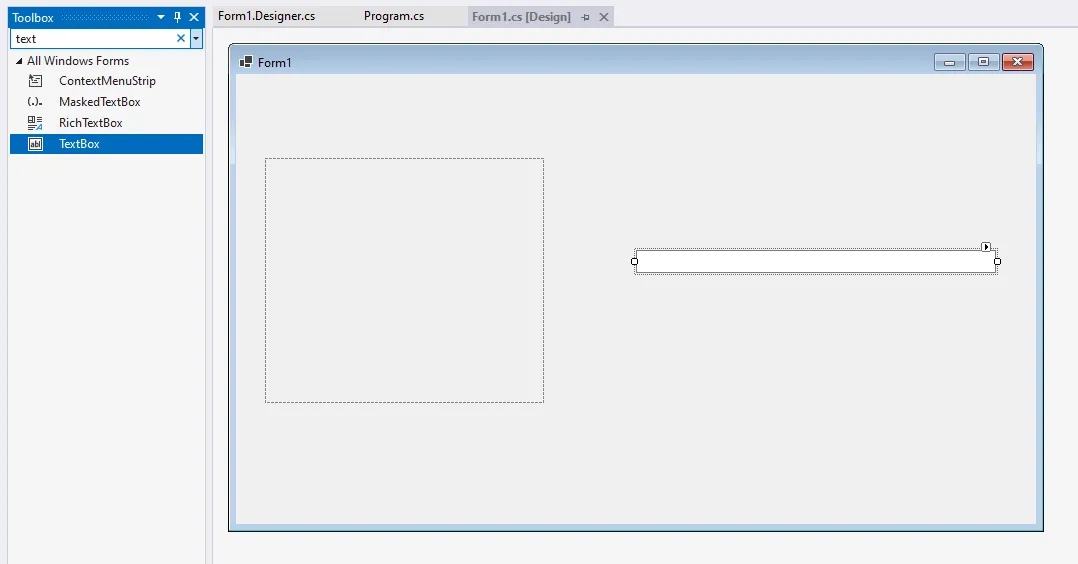1078x564 pixels.
Task: Collapse the All Windows Forms group
Action: [x=19, y=61]
